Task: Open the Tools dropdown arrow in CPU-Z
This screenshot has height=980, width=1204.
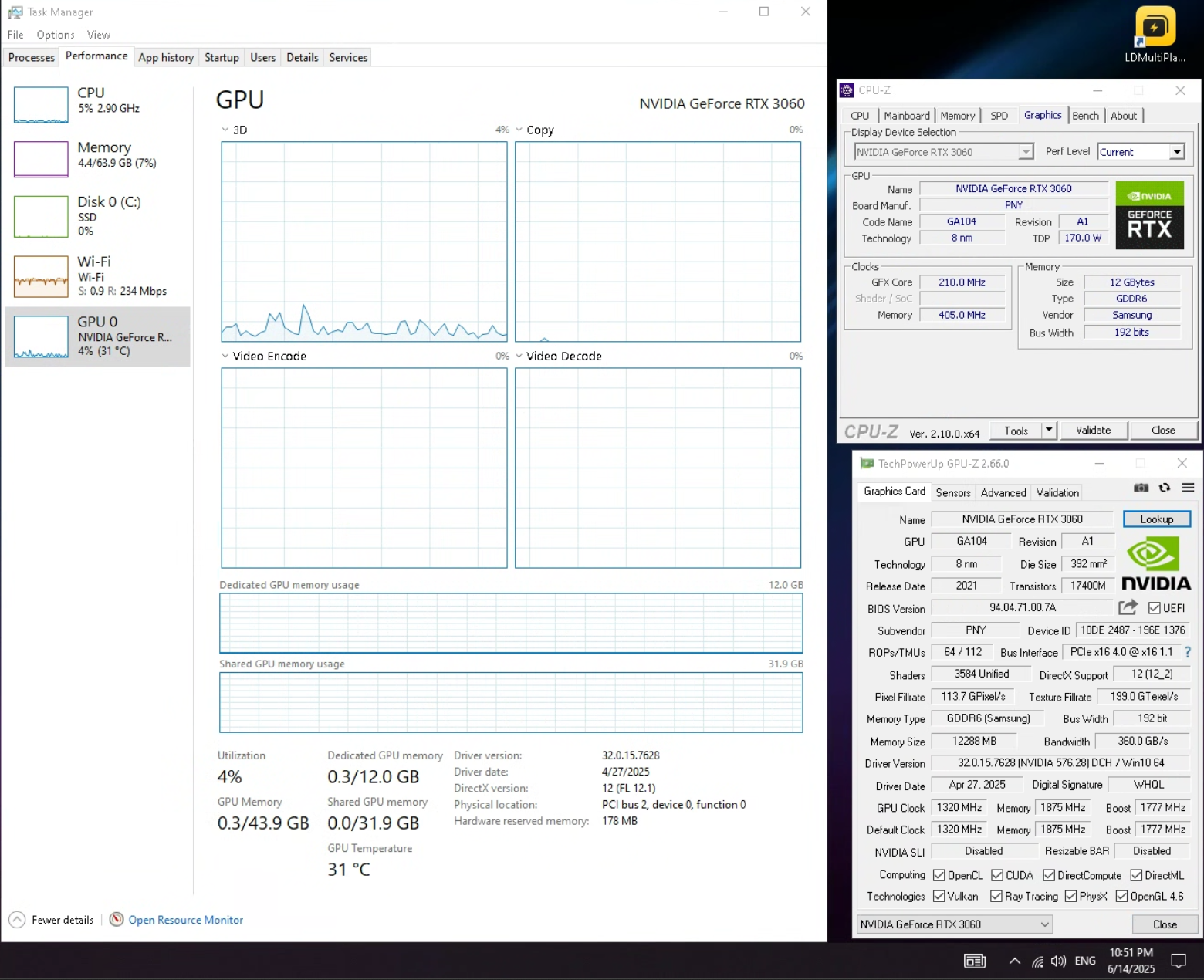Action: click(x=1049, y=431)
